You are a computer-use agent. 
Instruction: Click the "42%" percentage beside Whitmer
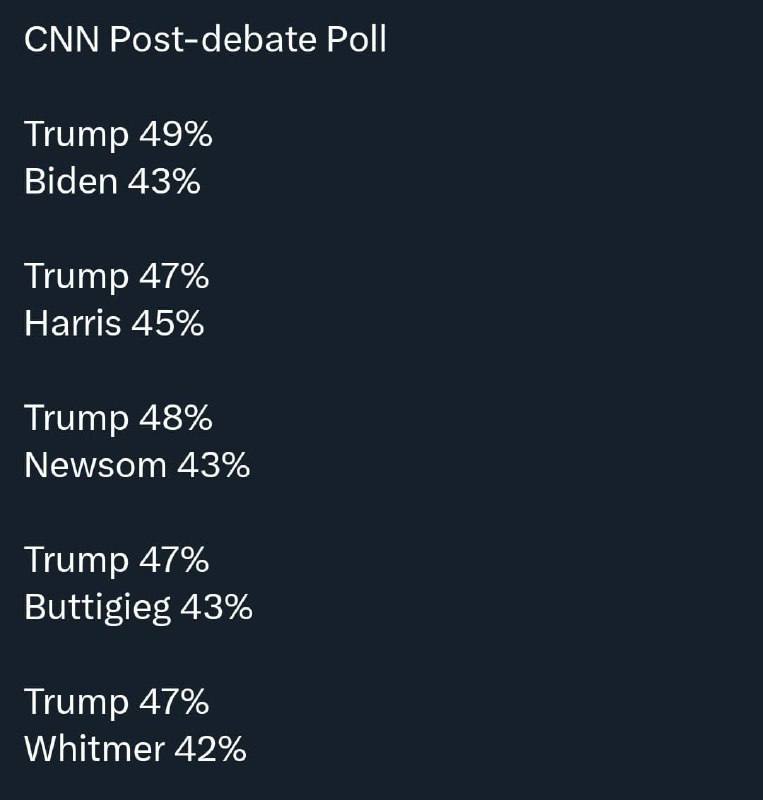210,749
